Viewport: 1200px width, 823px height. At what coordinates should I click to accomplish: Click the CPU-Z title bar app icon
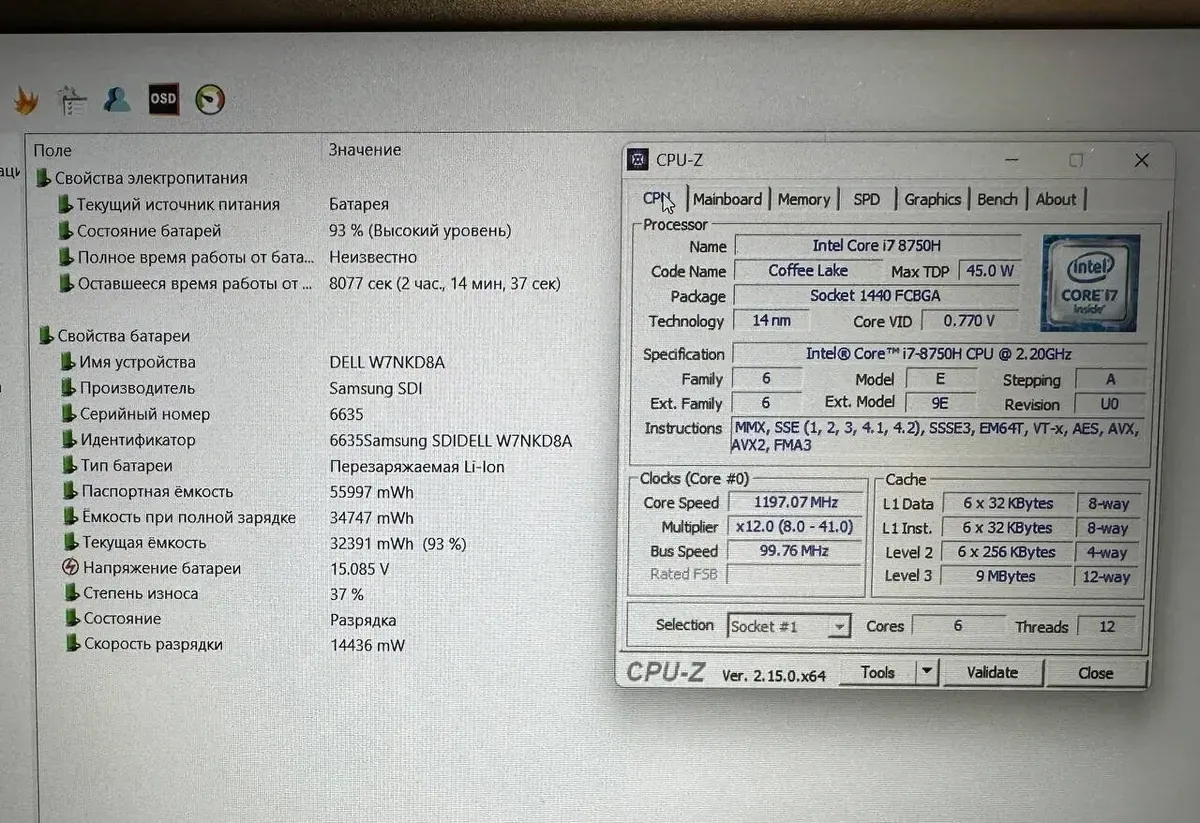(638, 160)
